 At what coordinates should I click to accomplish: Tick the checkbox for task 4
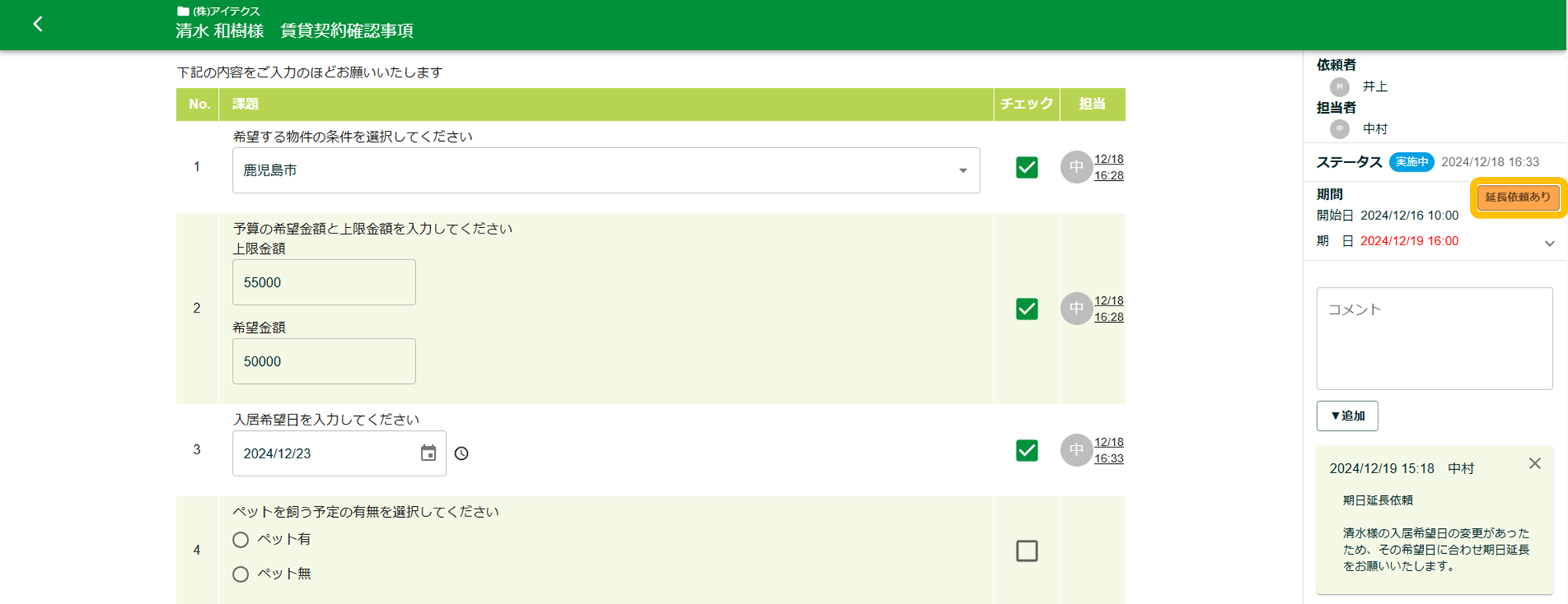[1027, 551]
